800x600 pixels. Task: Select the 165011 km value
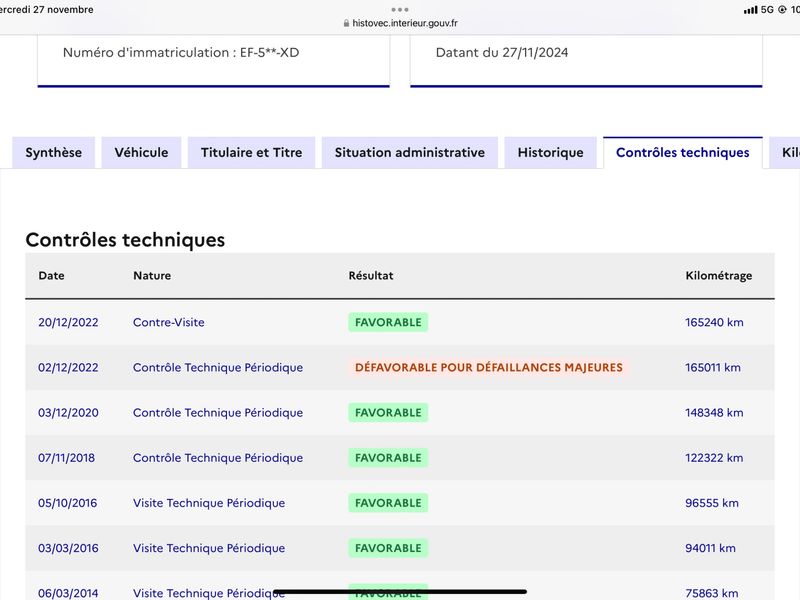pos(713,367)
